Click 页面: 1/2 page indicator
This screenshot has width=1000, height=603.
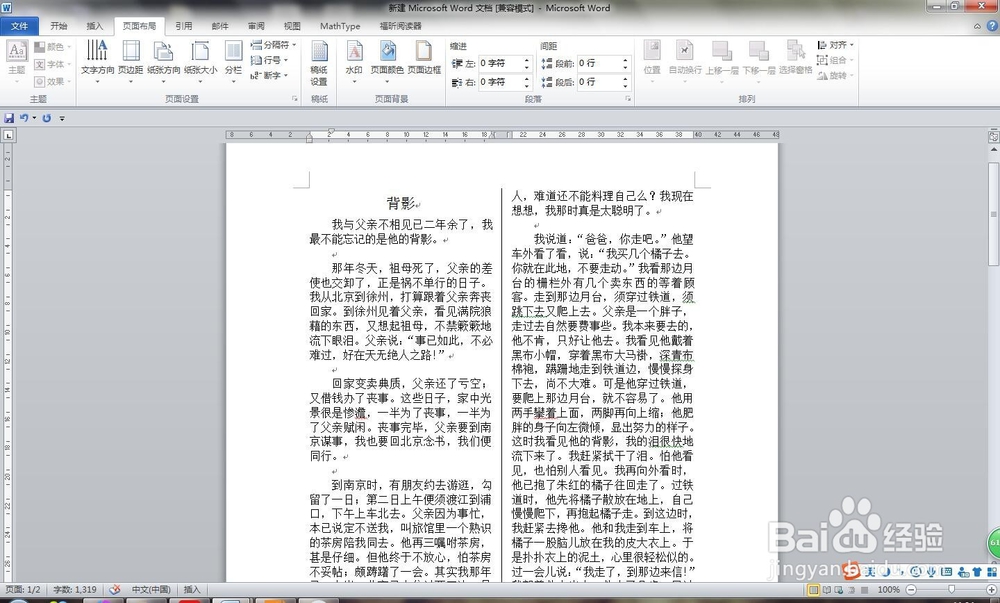pos(23,590)
